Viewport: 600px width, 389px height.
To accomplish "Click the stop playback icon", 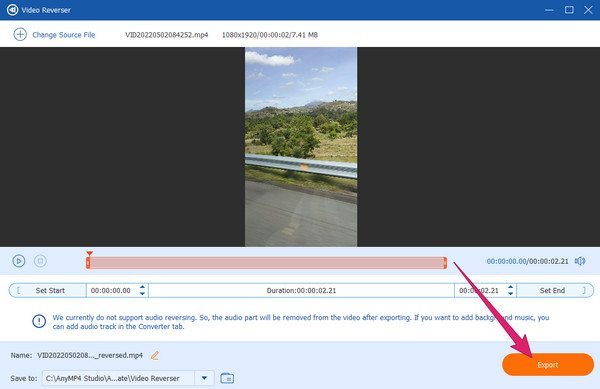I will 40,261.
